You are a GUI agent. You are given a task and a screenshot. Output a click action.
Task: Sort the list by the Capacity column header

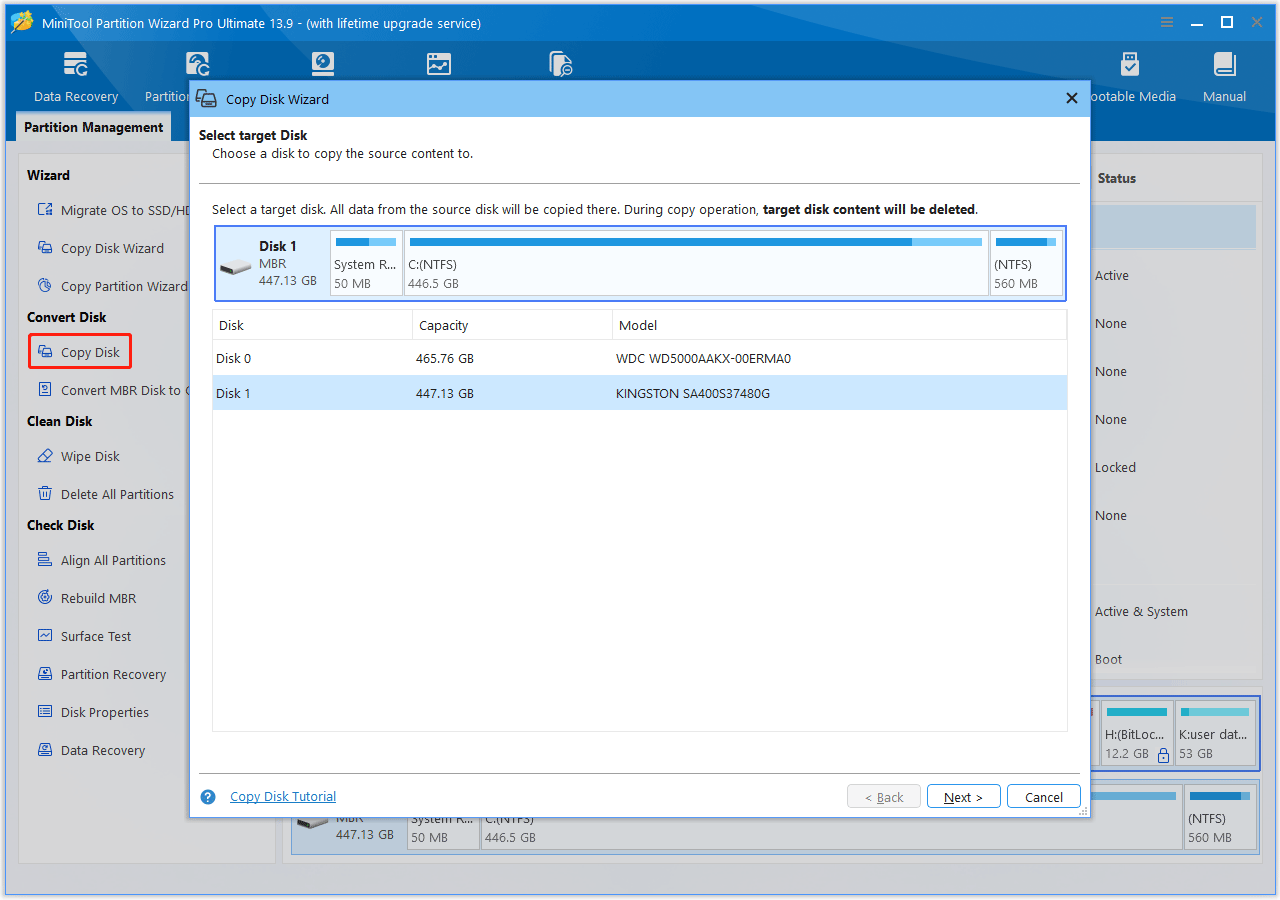(512, 325)
